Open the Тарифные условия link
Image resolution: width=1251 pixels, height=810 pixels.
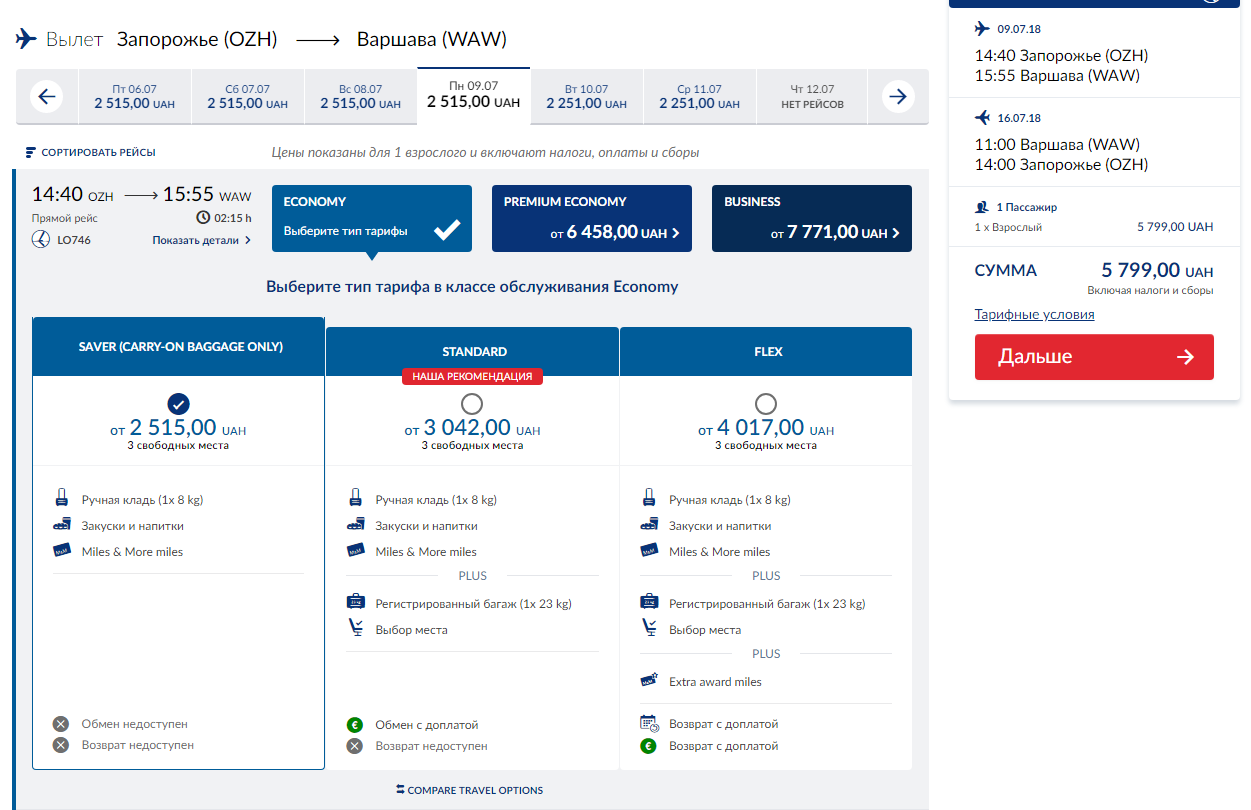[1034, 314]
